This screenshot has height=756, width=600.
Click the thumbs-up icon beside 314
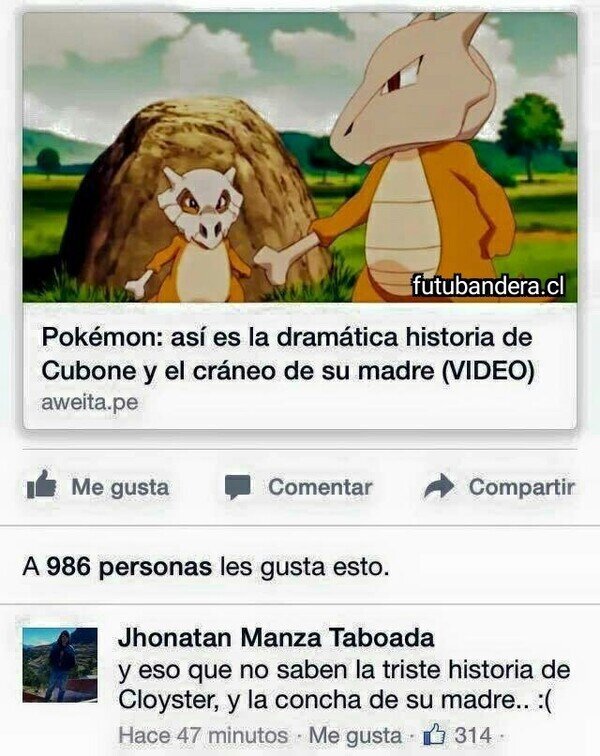434,735
